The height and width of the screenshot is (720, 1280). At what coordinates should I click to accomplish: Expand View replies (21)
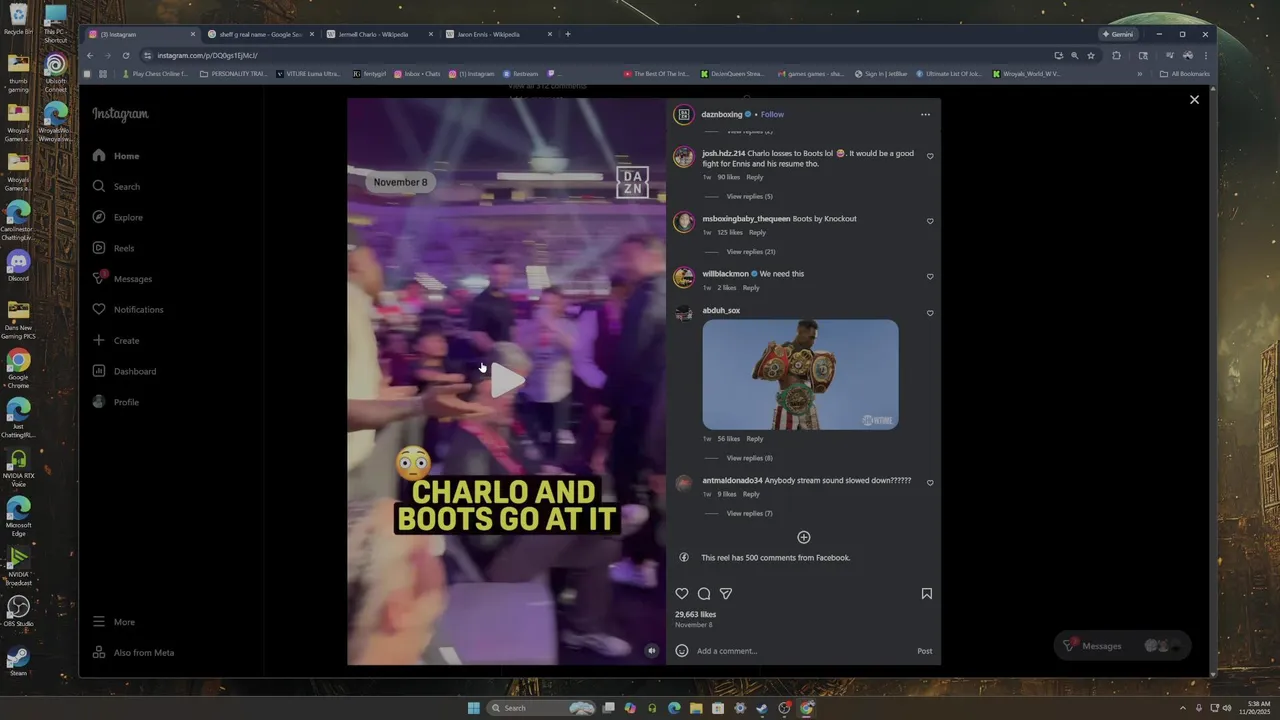(750, 252)
